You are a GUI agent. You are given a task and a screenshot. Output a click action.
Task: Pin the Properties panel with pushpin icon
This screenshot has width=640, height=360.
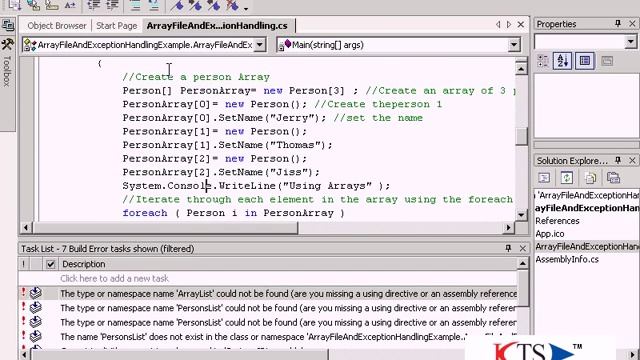point(618,24)
